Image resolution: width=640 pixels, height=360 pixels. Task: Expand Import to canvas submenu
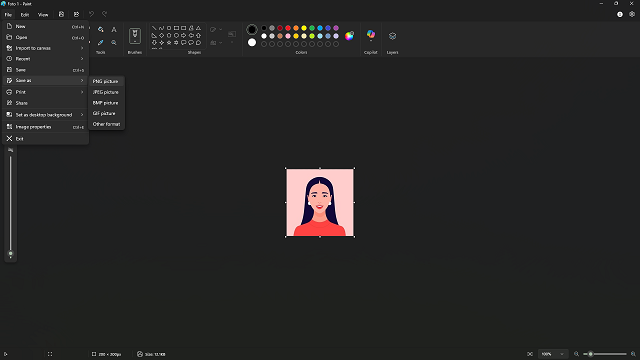coord(46,48)
